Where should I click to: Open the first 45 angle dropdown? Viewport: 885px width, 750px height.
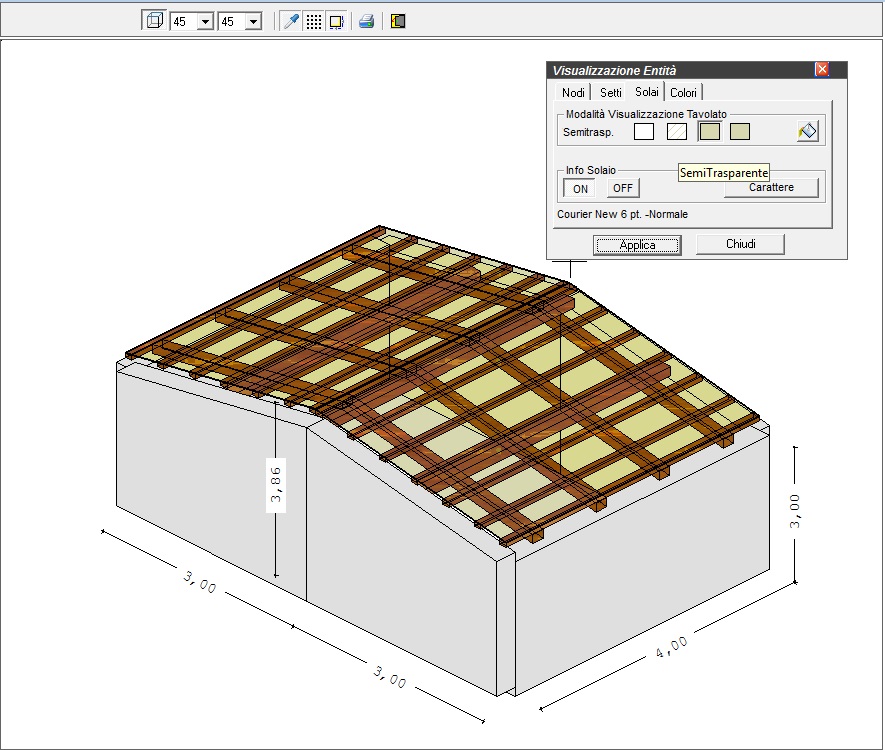click(205, 22)
